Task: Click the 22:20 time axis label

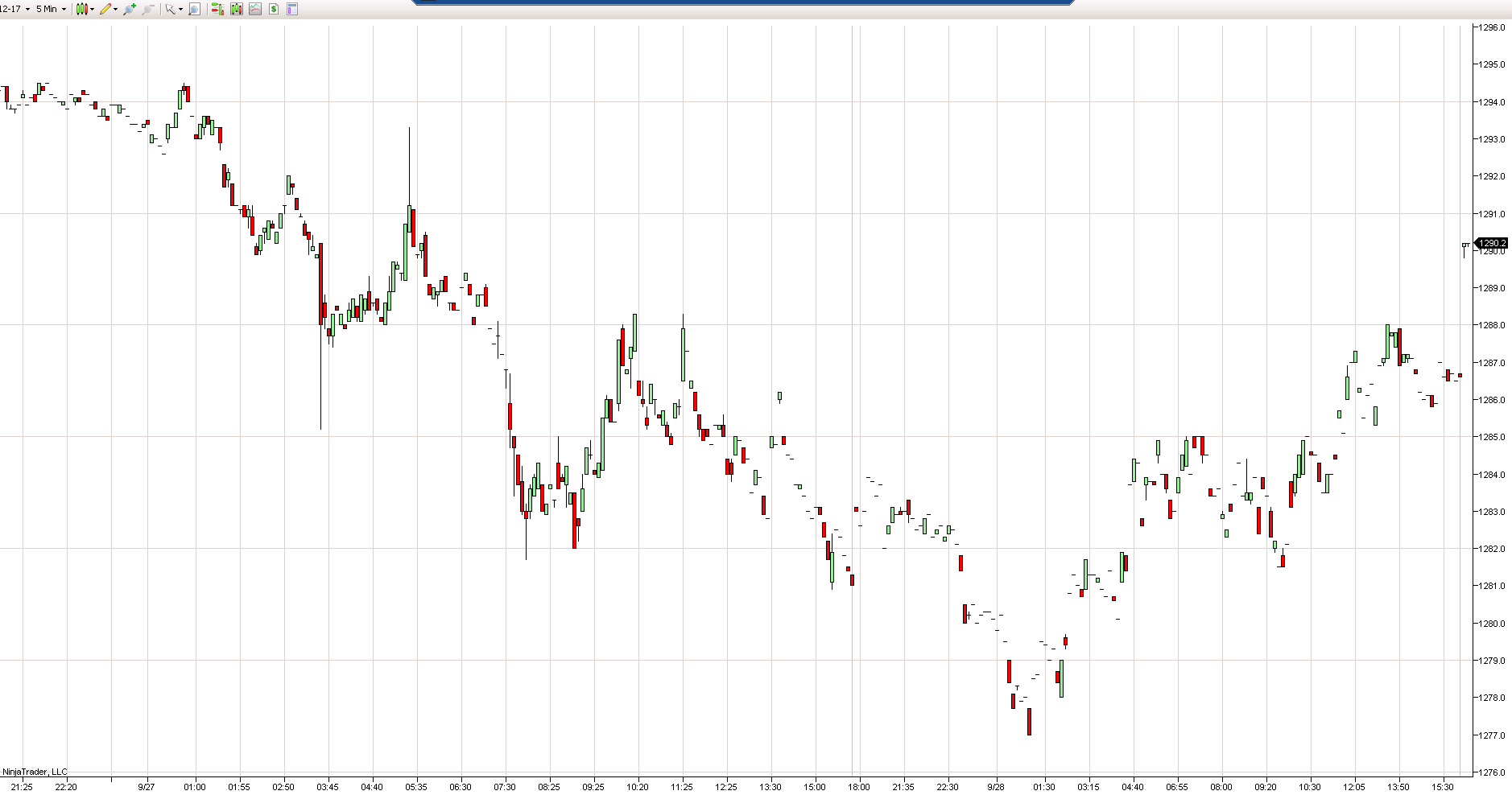Action: point(66,787)
